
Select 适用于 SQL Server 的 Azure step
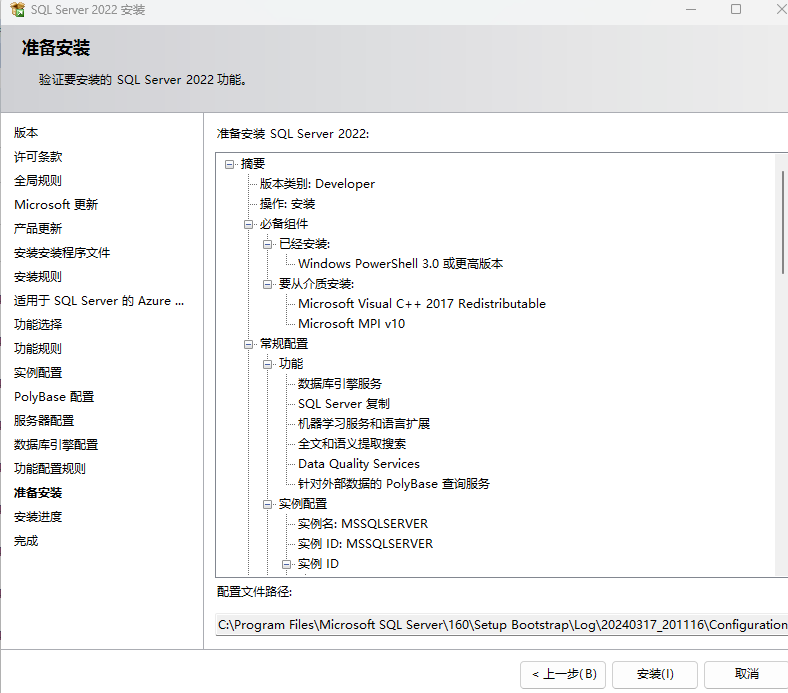(99, 301)
